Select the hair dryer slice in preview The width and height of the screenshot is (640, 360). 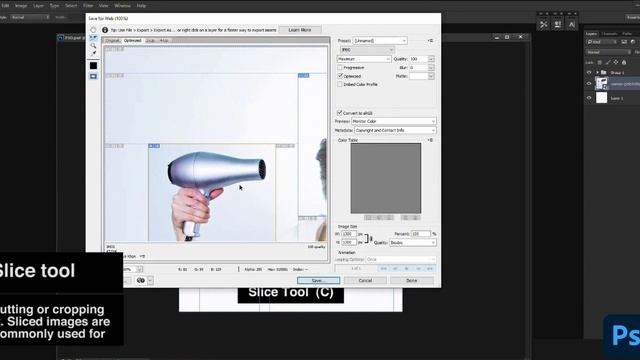click(x=212, y=192)
